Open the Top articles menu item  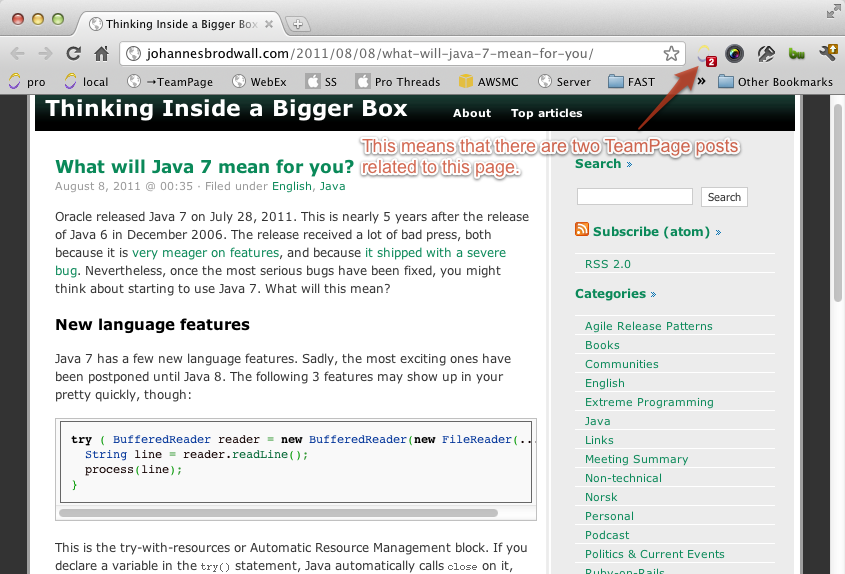(546, 113)
